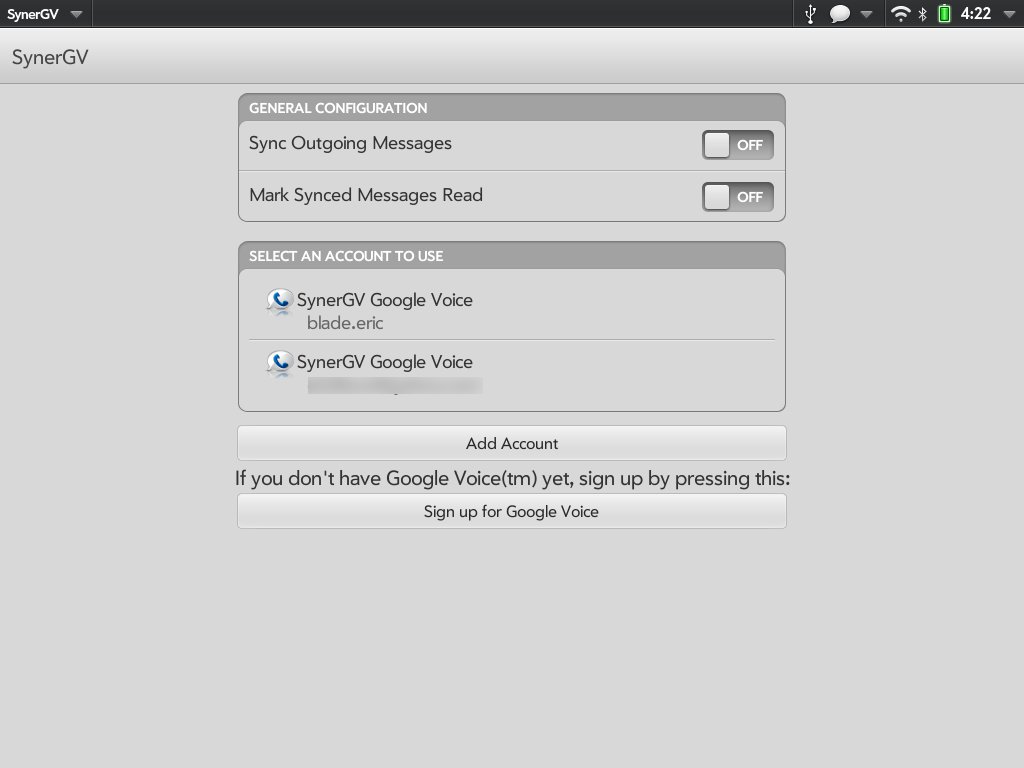Screen dimensions: 1024x768
Task: Click the SynerGV header title
Action: tap(50, 57)
